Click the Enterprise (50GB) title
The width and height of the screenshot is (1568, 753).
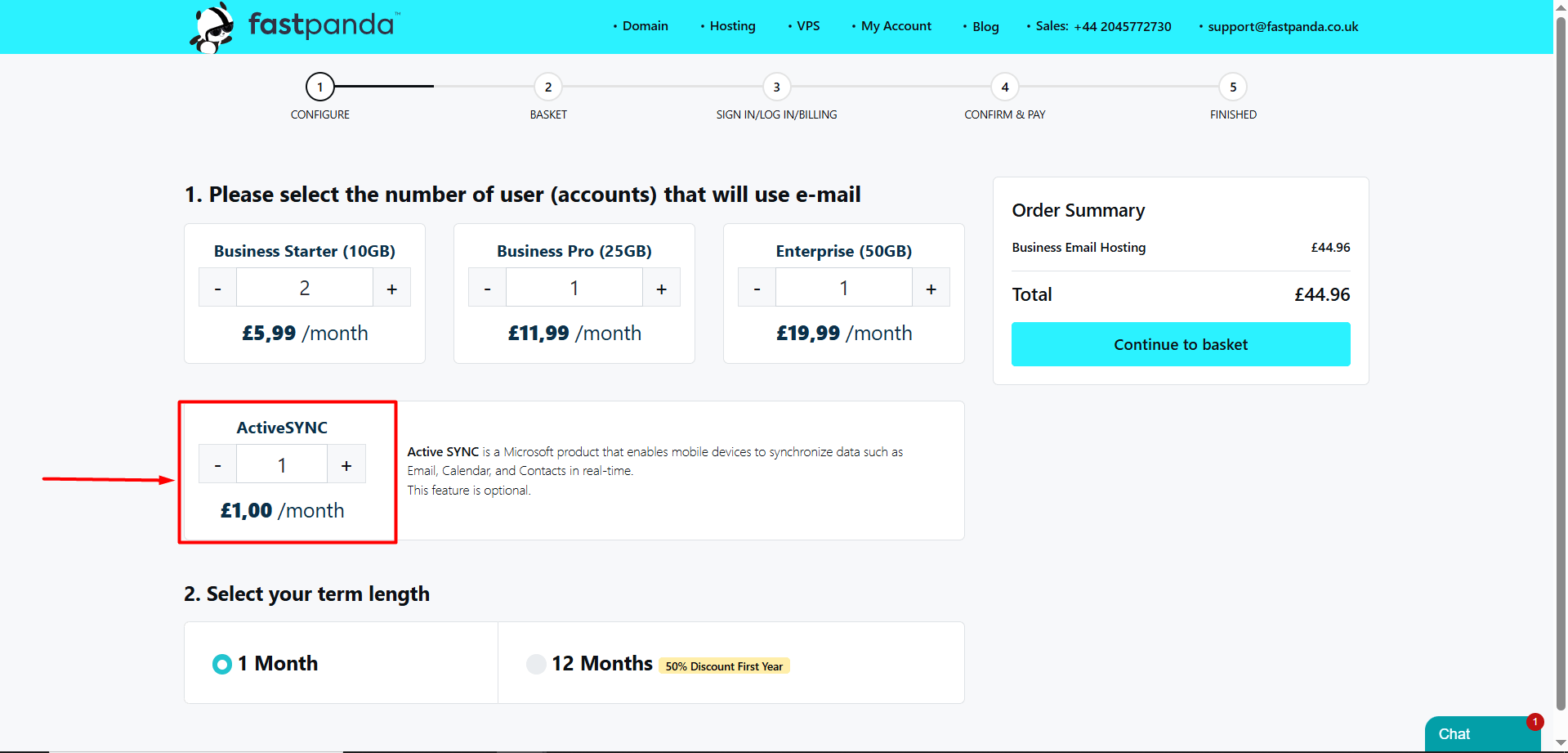click(844, 251)
